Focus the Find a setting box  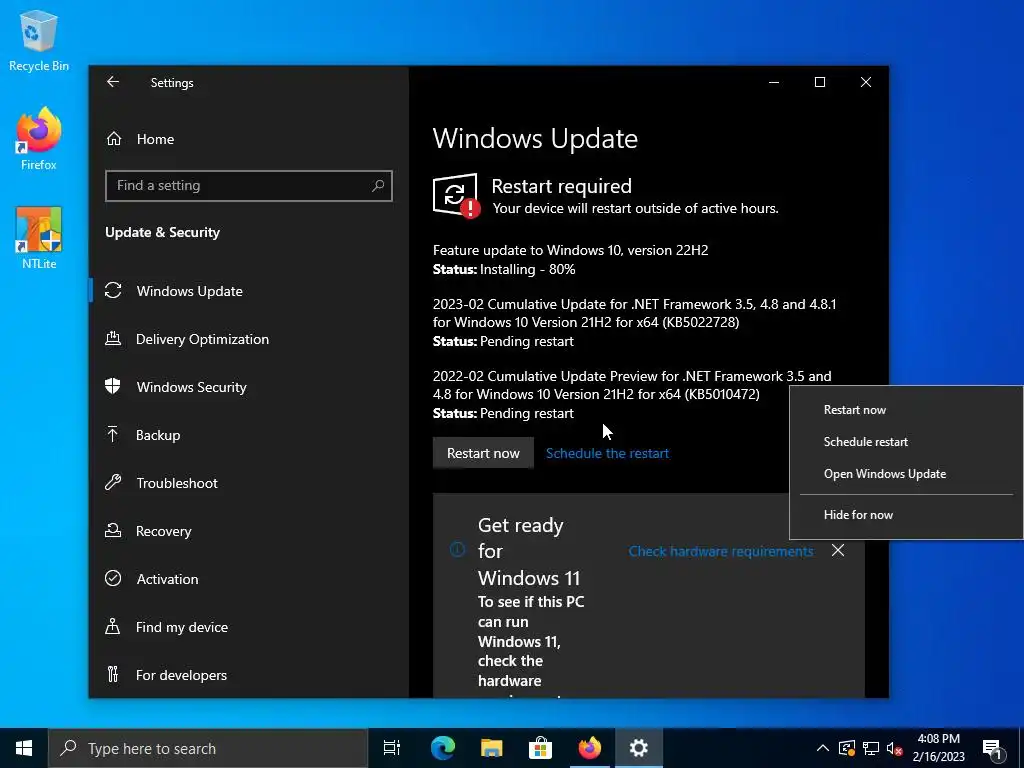249,185
